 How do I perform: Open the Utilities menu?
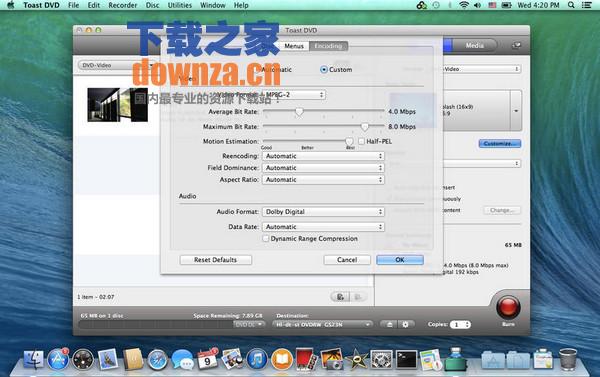click(179, 5)
